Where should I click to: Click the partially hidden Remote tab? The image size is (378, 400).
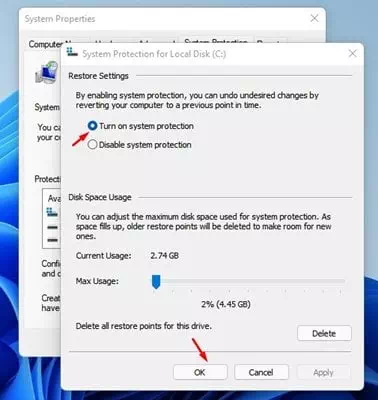coord(271,40)
